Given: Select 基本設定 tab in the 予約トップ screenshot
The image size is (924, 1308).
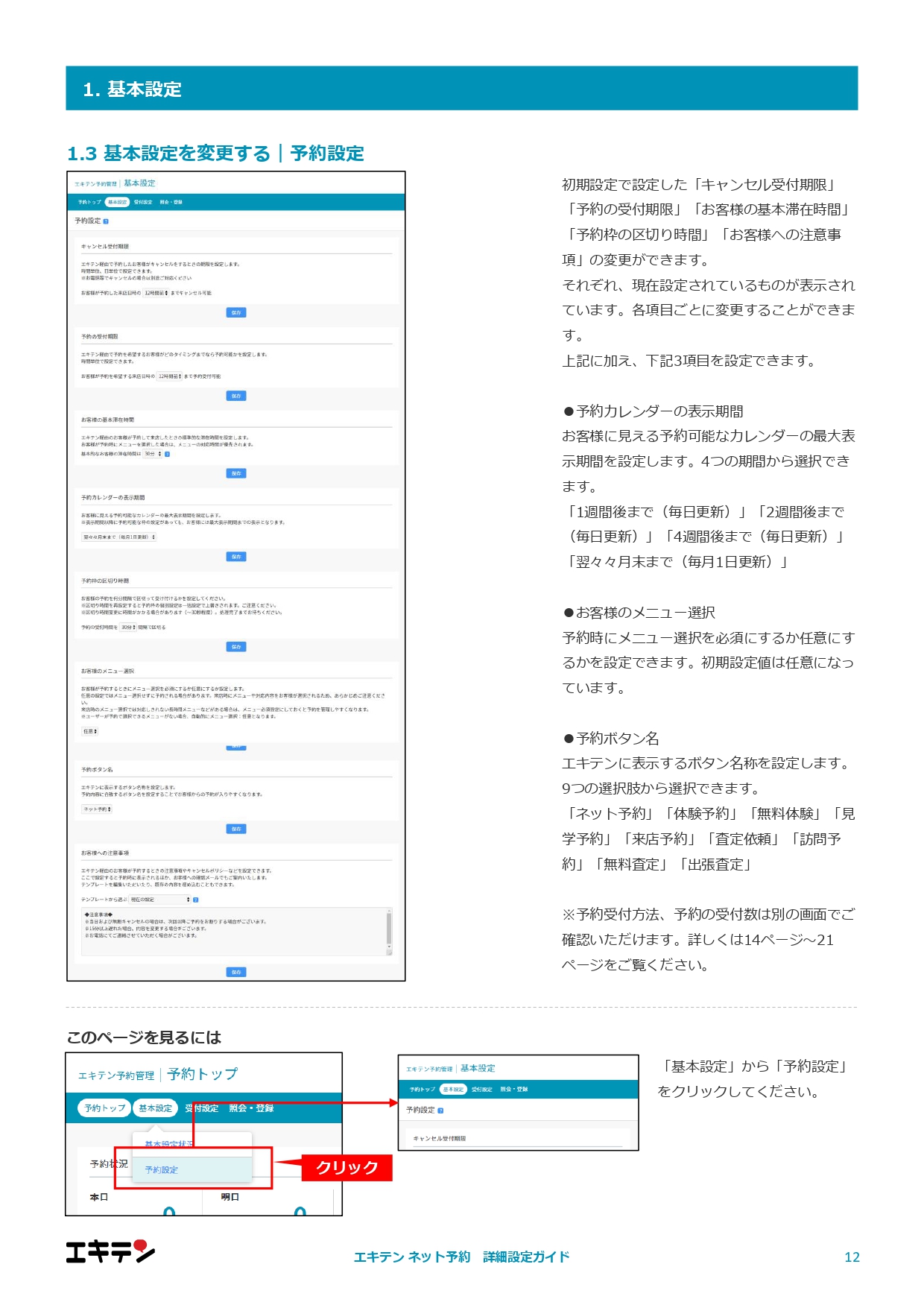Looking at the screenshot, I should tap(155, 1108).
